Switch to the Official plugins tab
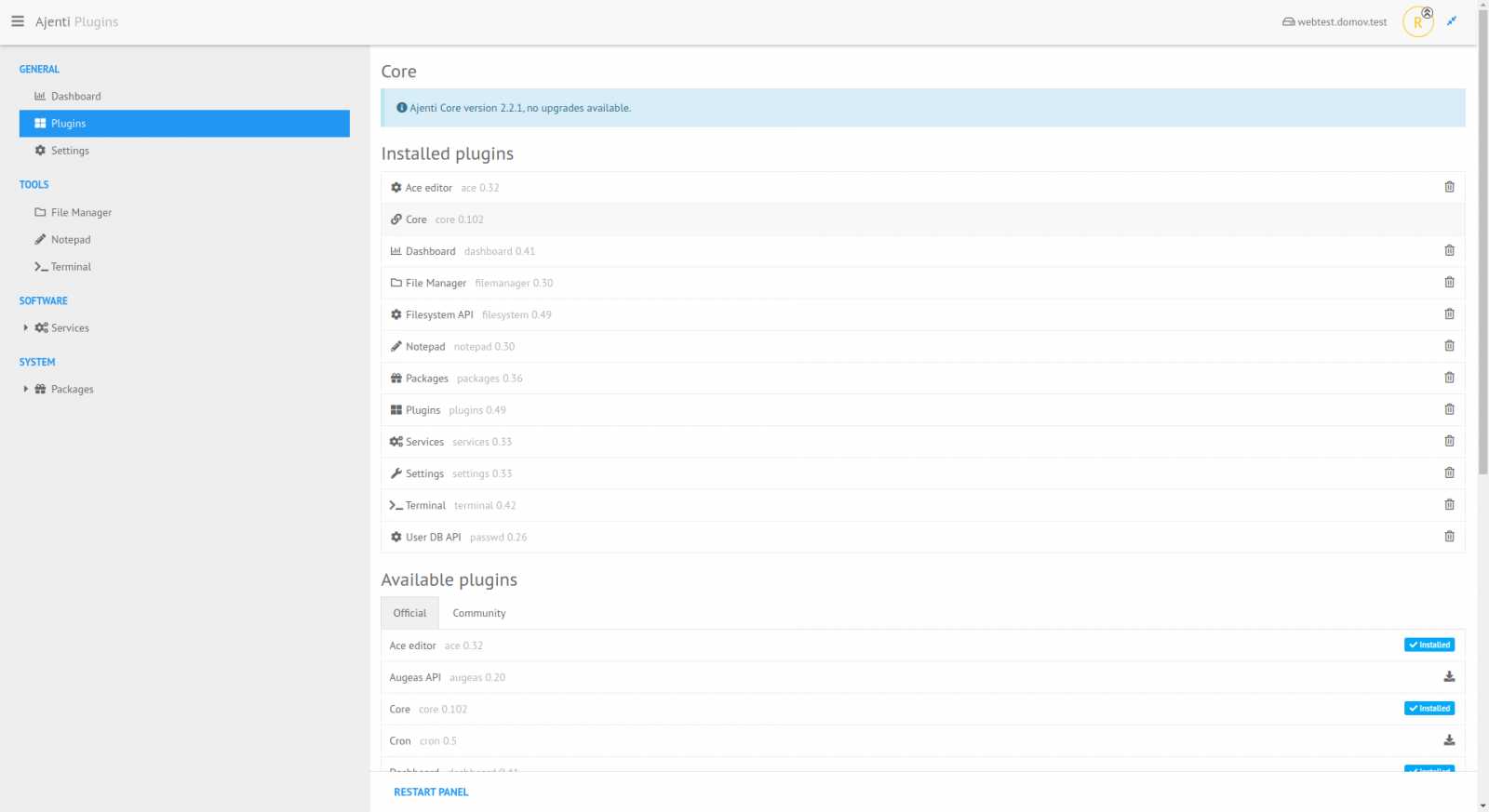This screenshot has height=812, width=1489. 409,613
